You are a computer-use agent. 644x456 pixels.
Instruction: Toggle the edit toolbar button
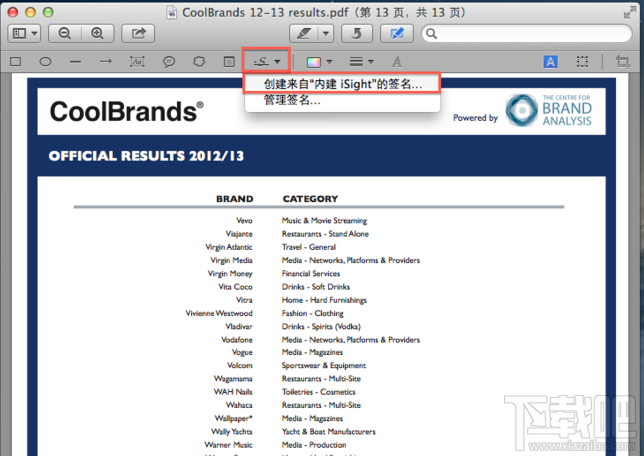point(396,33)
